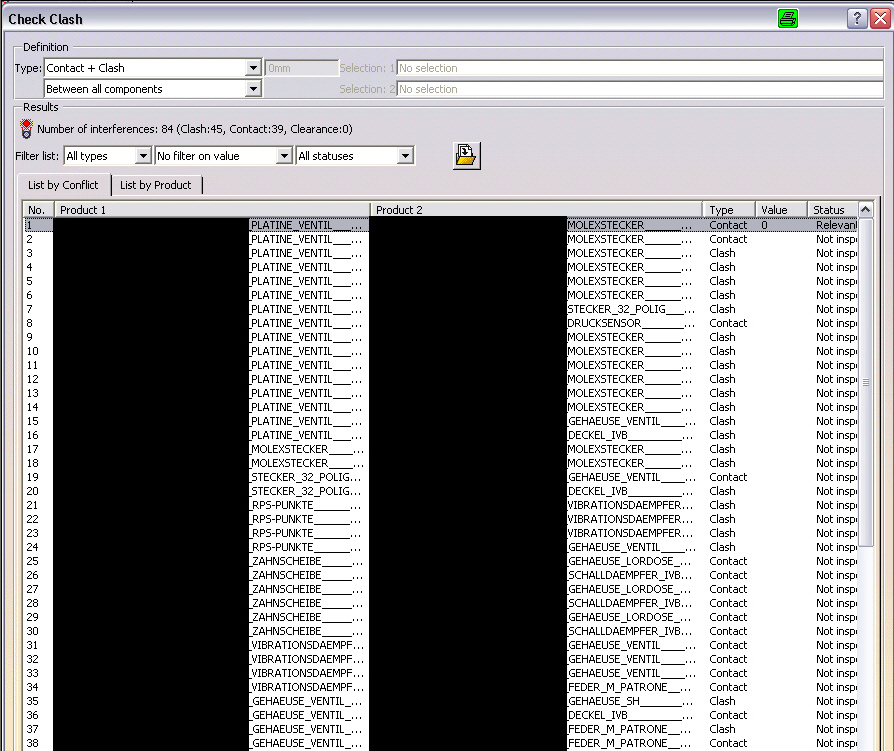
Task: Click the green print/apply icon in title bar
Action: point(787,19)
